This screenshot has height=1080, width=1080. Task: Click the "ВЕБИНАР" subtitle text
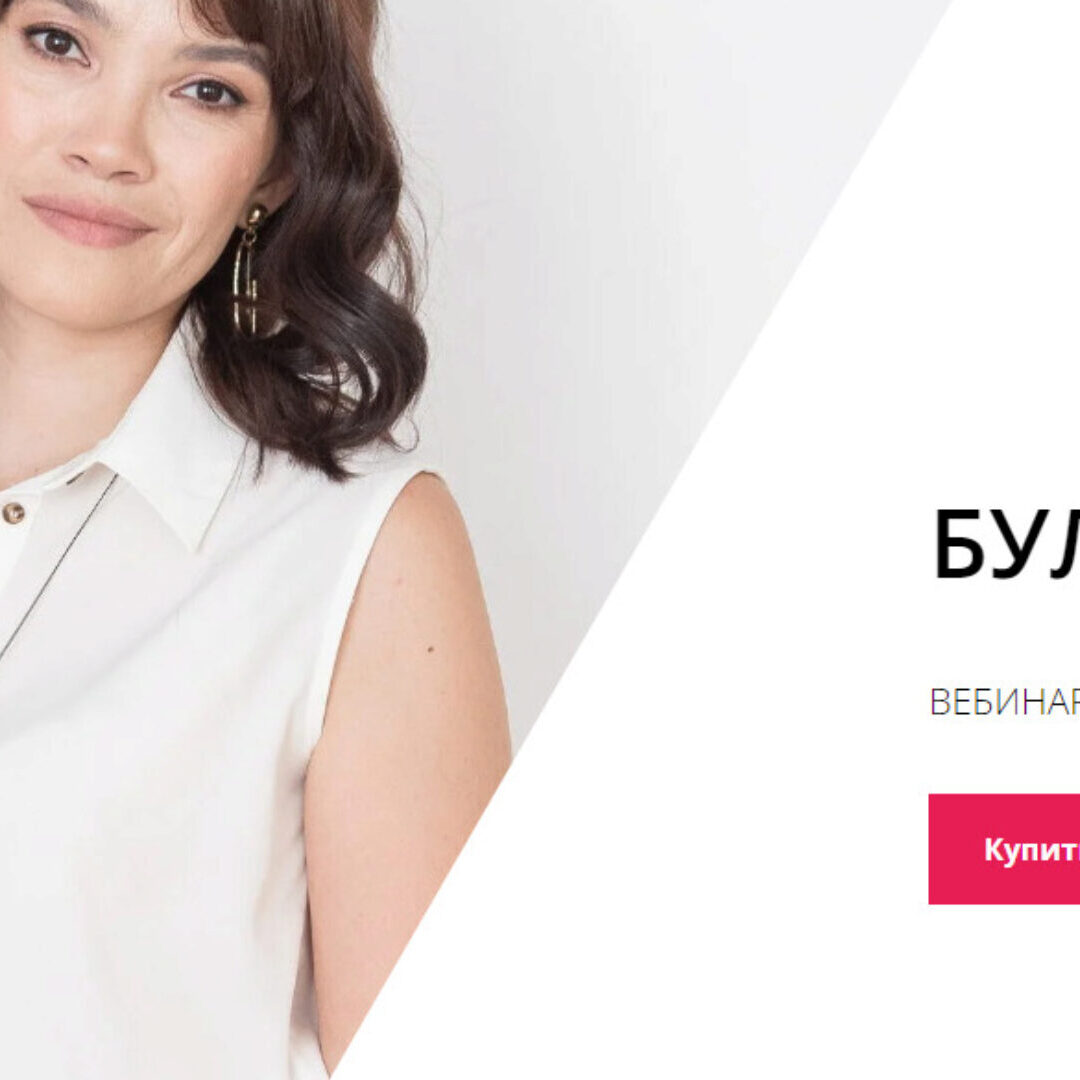1004,702
